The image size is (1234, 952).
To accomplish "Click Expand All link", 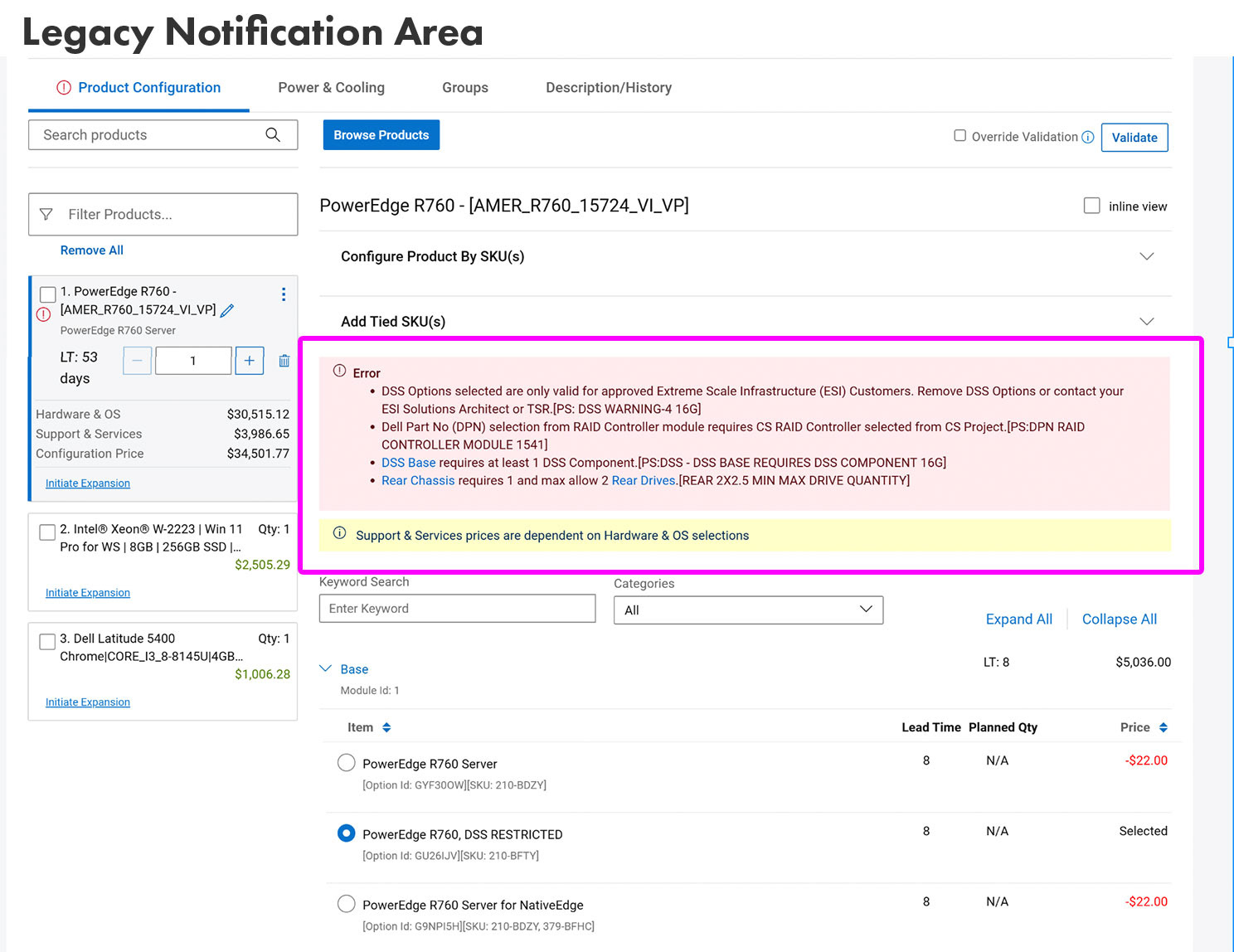I will click(x=1019, y=619).
